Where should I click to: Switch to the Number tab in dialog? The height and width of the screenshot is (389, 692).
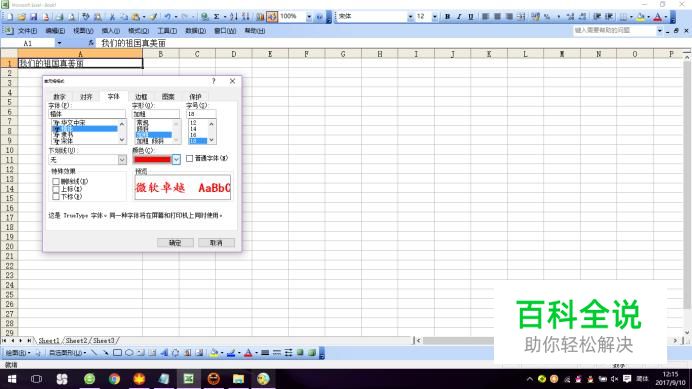coord(59,97)
